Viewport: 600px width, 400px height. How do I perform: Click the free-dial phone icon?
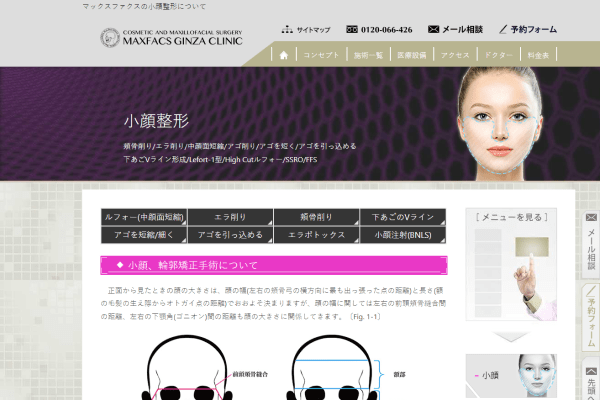[352, 29]
